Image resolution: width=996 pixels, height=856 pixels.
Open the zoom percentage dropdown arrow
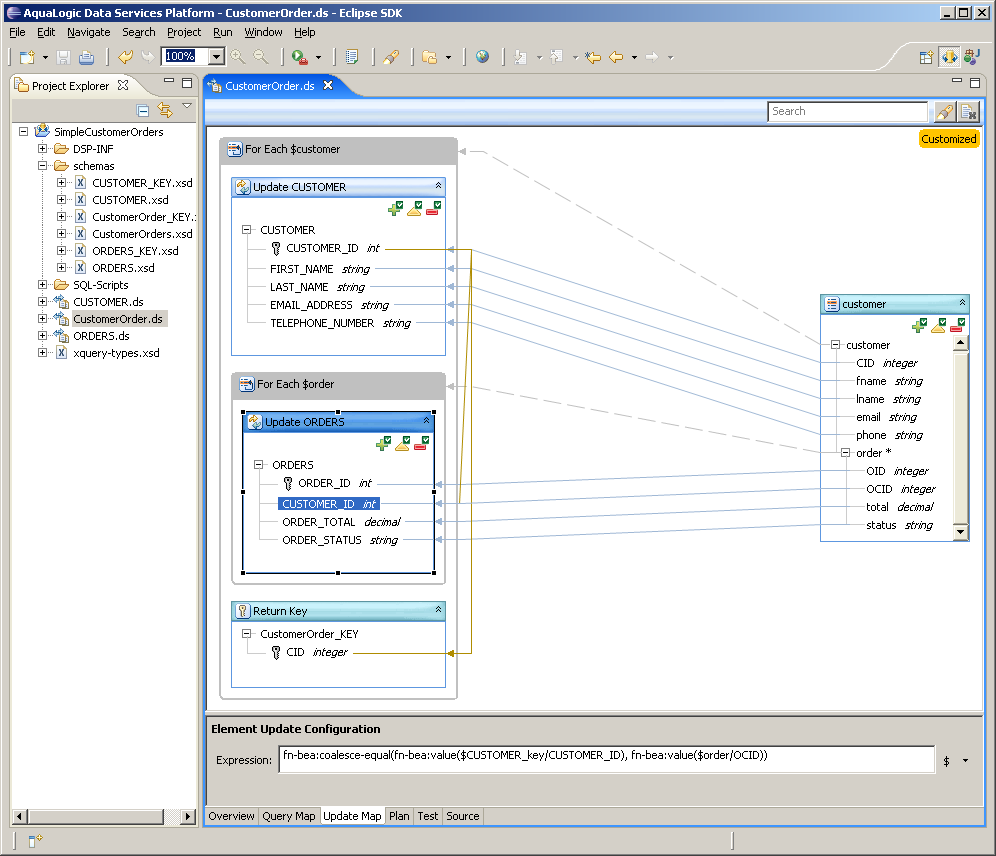(x=217, y=57)
